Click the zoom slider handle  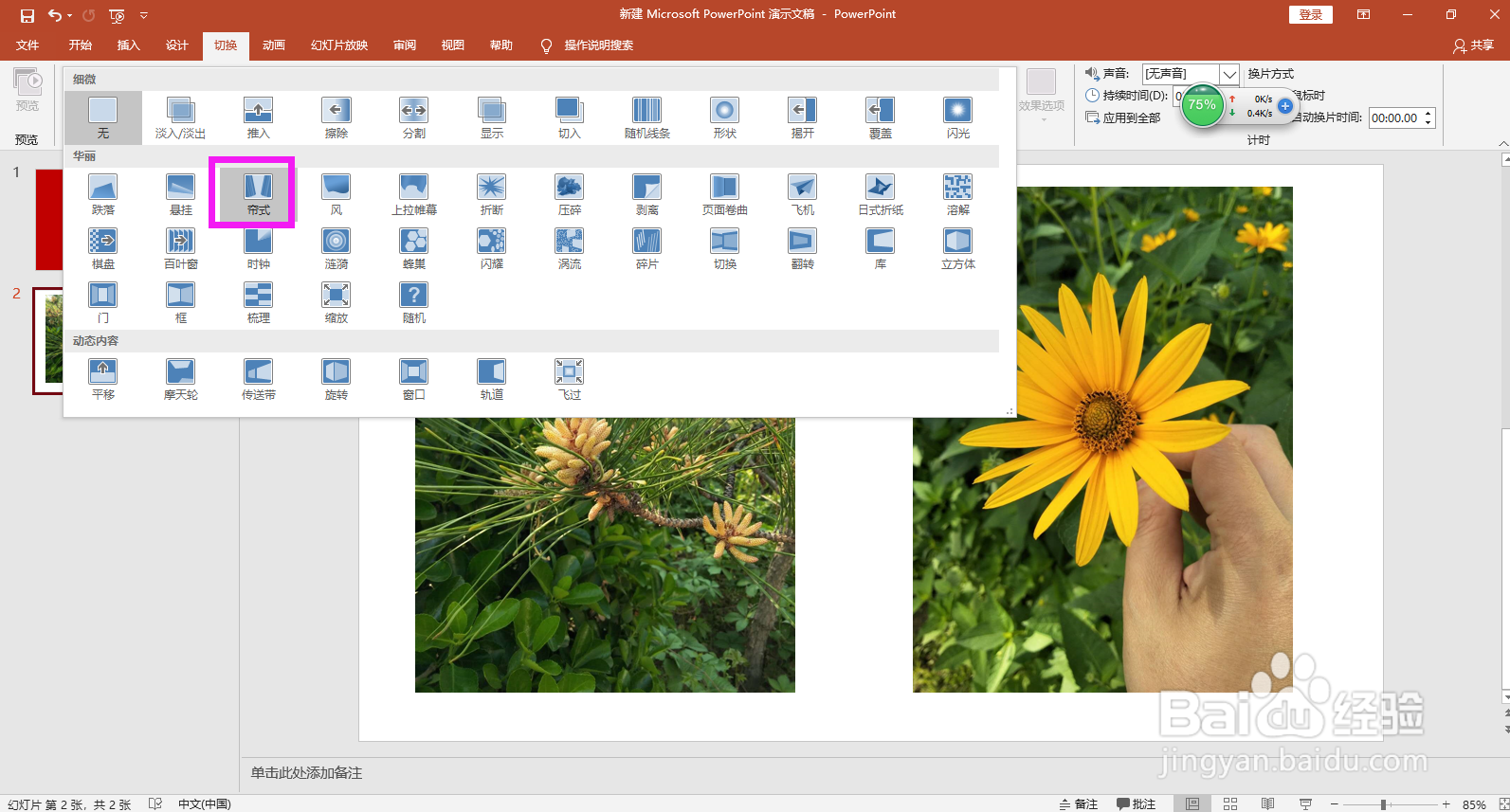point(1384,804)
